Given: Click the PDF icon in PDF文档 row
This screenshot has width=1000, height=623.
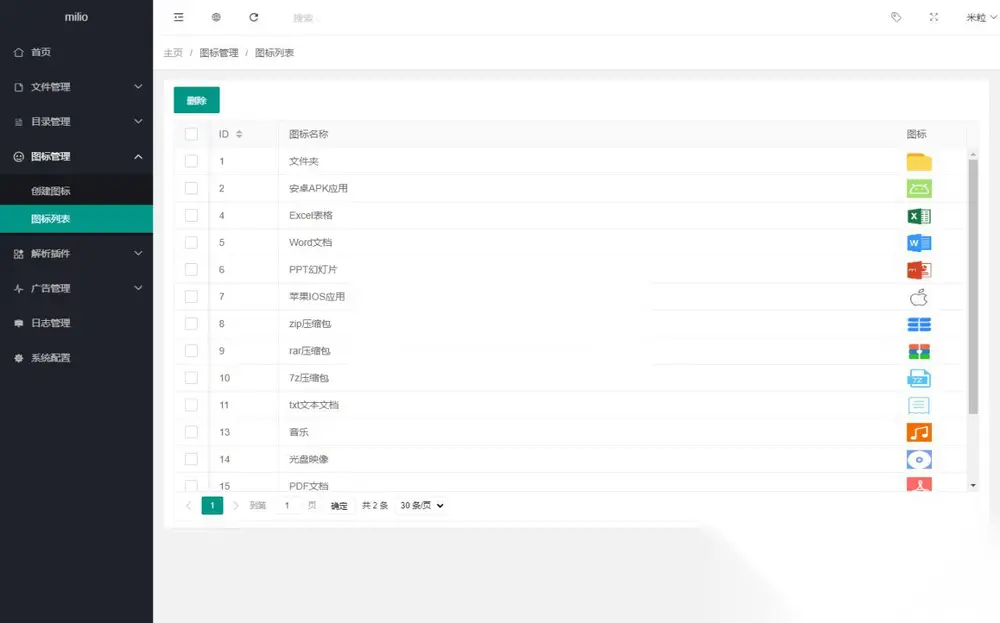Looking at the screenshot, I should [919, 484].
